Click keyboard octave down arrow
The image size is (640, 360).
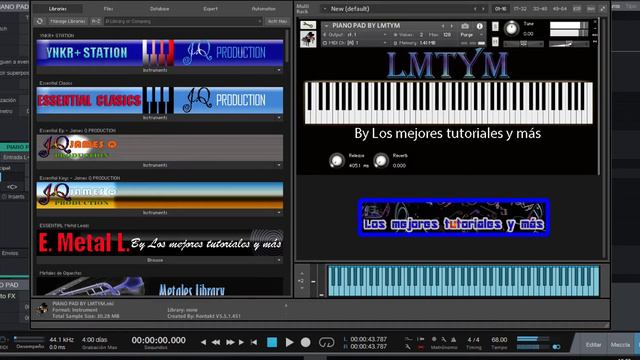[x=302, y=288]
